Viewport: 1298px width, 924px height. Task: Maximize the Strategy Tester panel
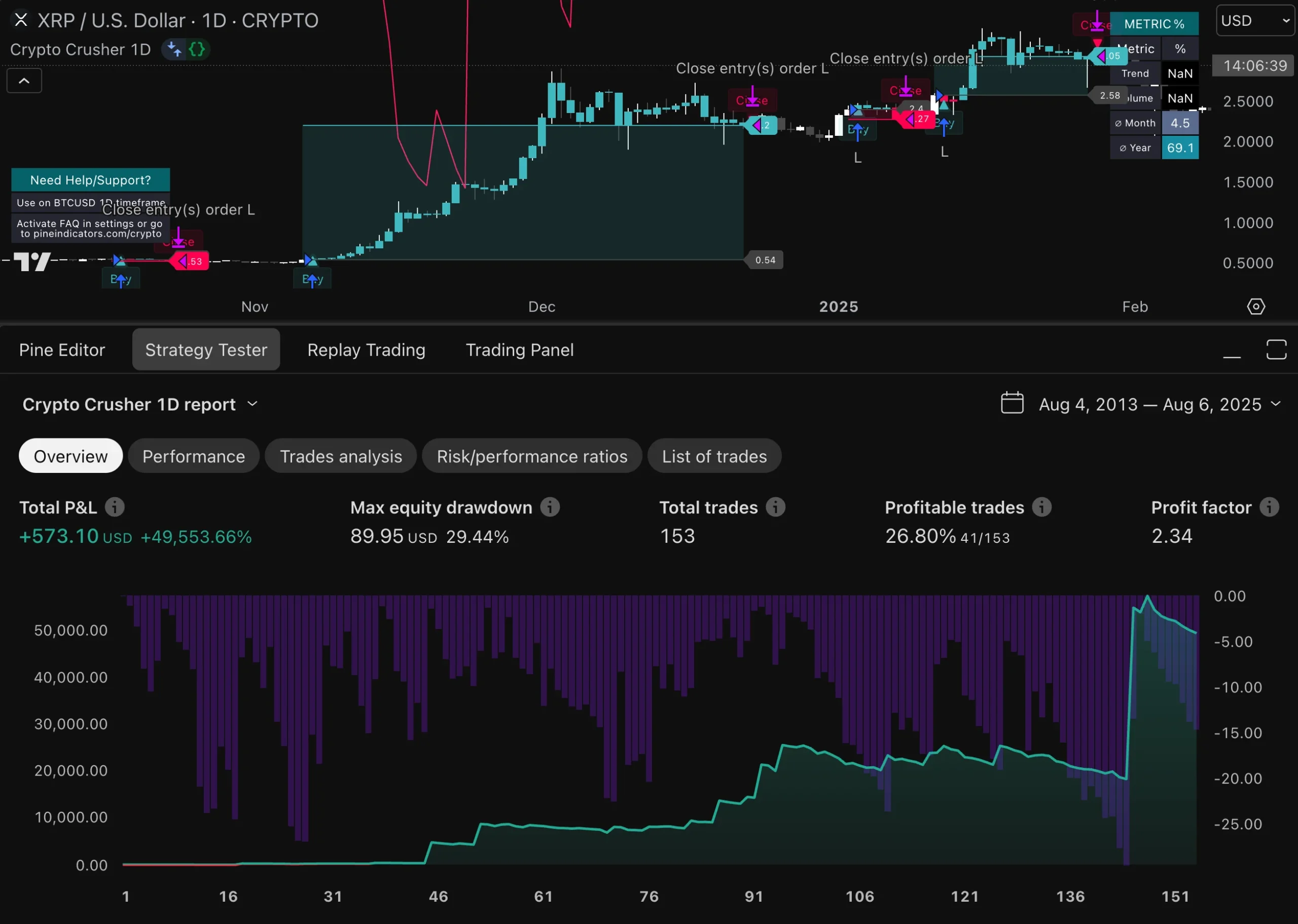(1276, 349)
